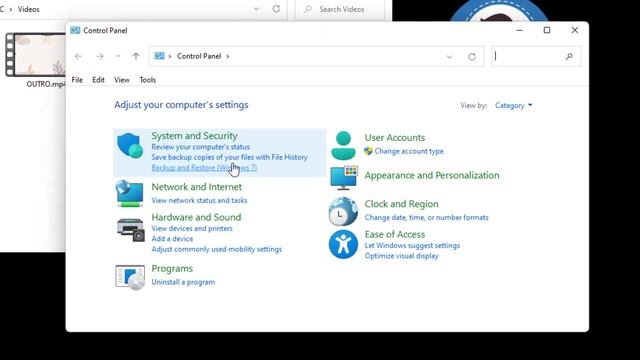Expand the chevron after Control Panel breadcrumb

pyautogui.click(x=228, y=56)
